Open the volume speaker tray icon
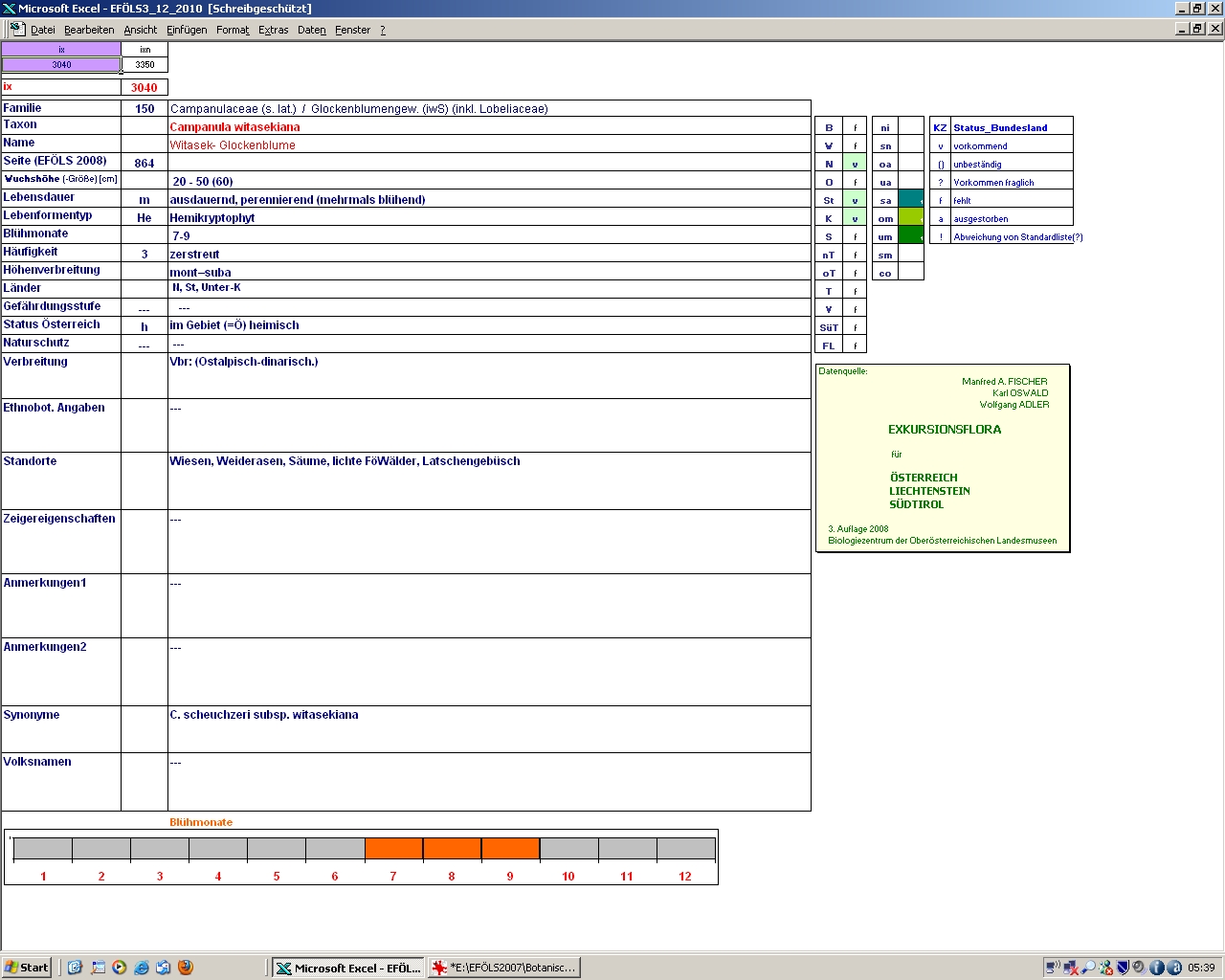The width and height of the screenshot is (1225, 980). point(1139,968)
